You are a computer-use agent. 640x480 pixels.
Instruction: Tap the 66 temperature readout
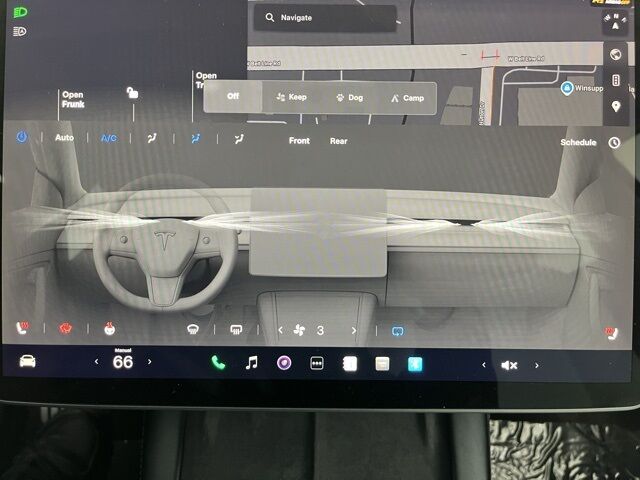pyautogui.click(x=123, y=362)
